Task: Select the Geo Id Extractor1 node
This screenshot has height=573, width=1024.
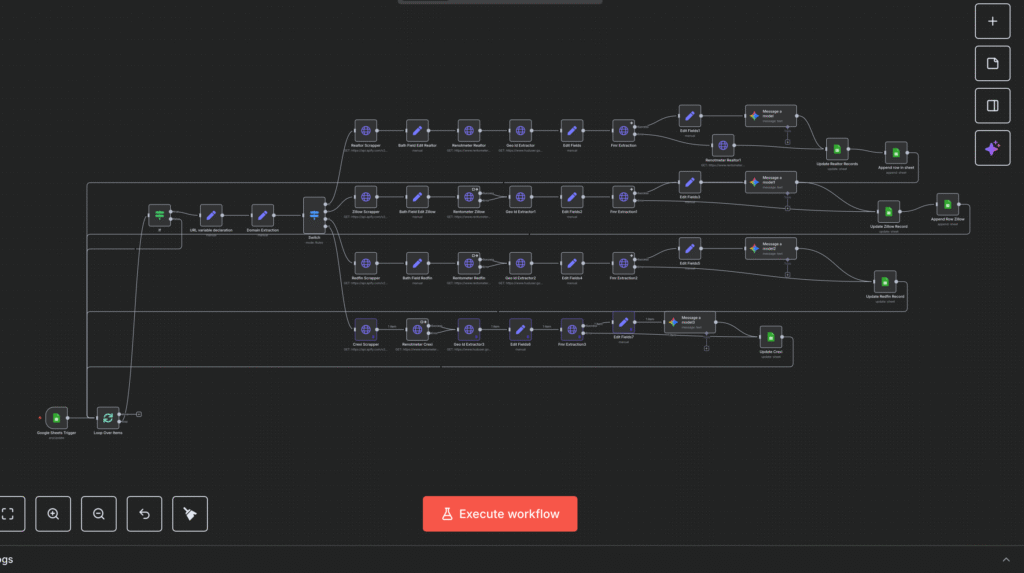Action: click(520, 197)
